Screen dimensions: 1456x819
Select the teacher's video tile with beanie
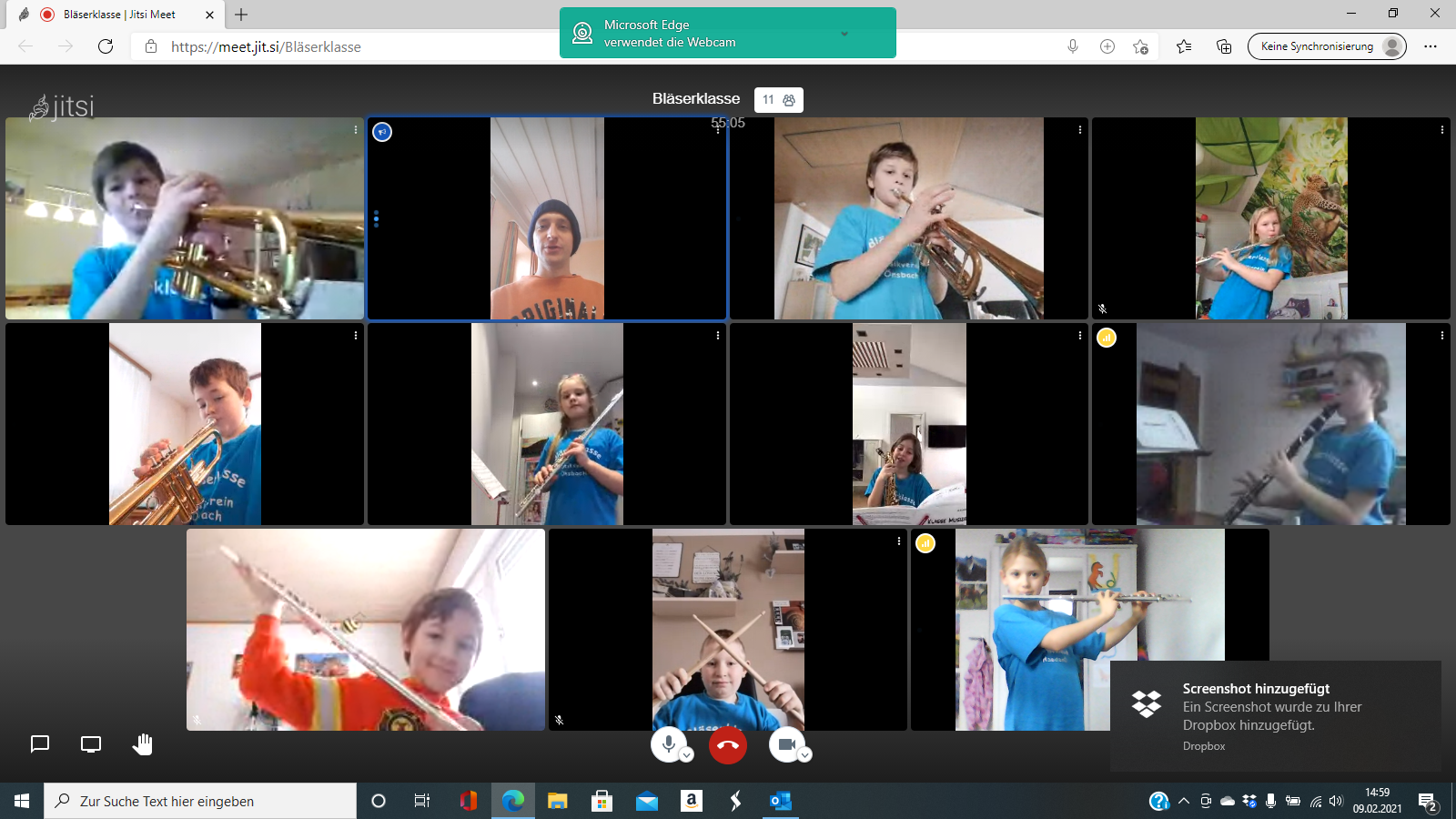[547, 218]
